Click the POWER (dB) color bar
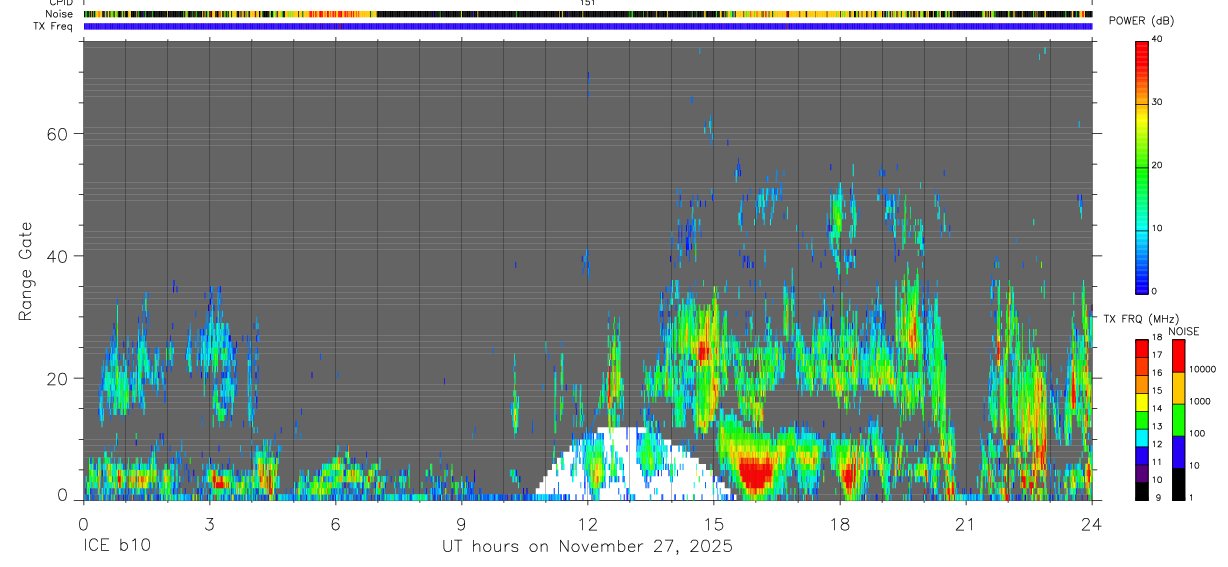 1142,165
